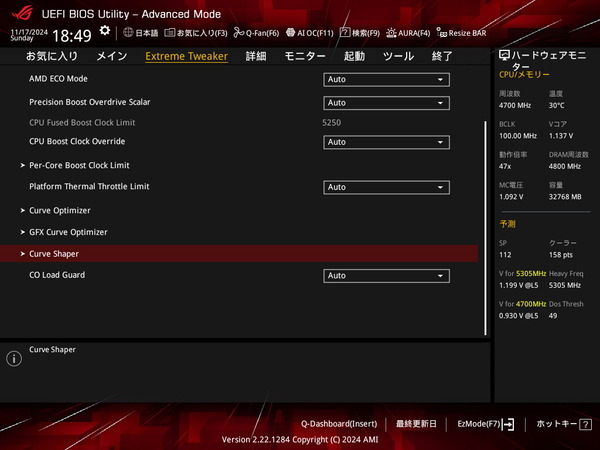The width and height of the screenshot is (600, 450).
Task: Click the hardware monitor screen icon
Action: click(x=504, y=55)
